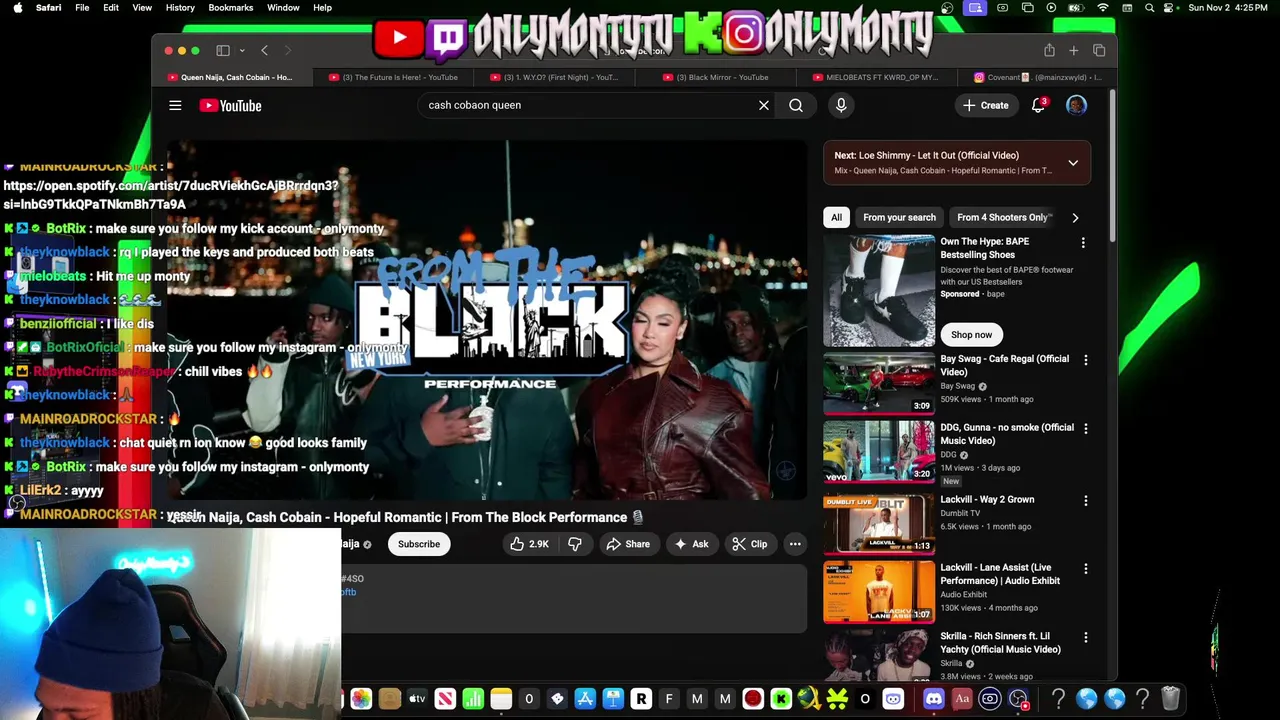Go back with Safari's back arrow

point(264,50)
